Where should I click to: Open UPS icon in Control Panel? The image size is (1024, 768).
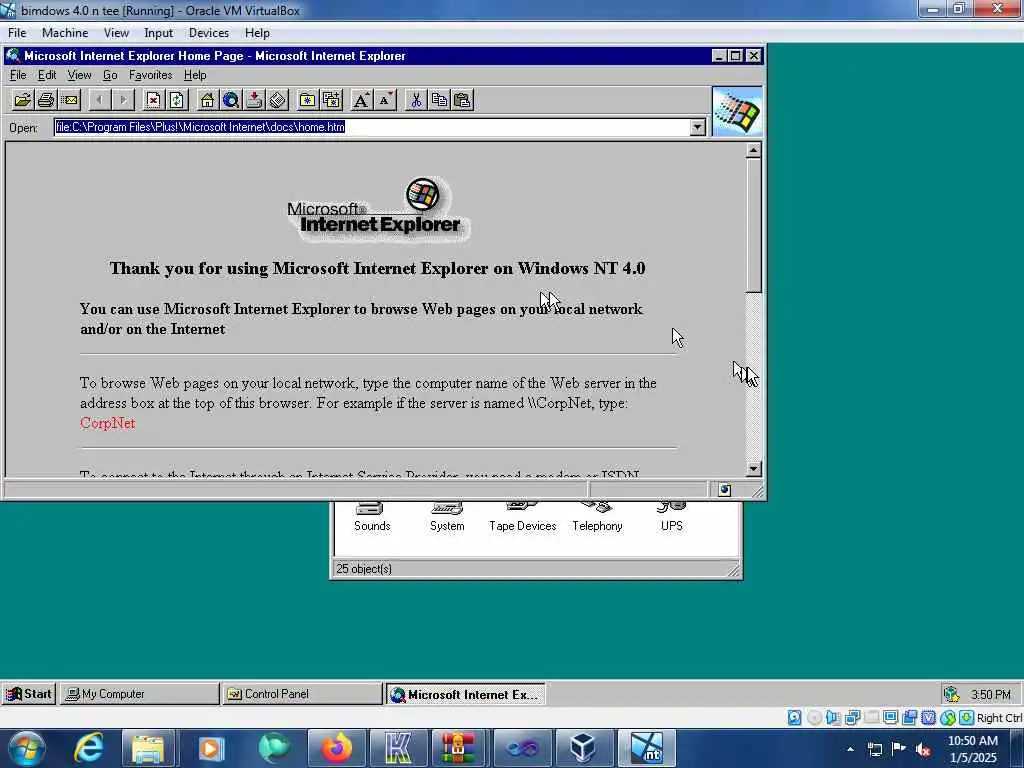point(671,515)
